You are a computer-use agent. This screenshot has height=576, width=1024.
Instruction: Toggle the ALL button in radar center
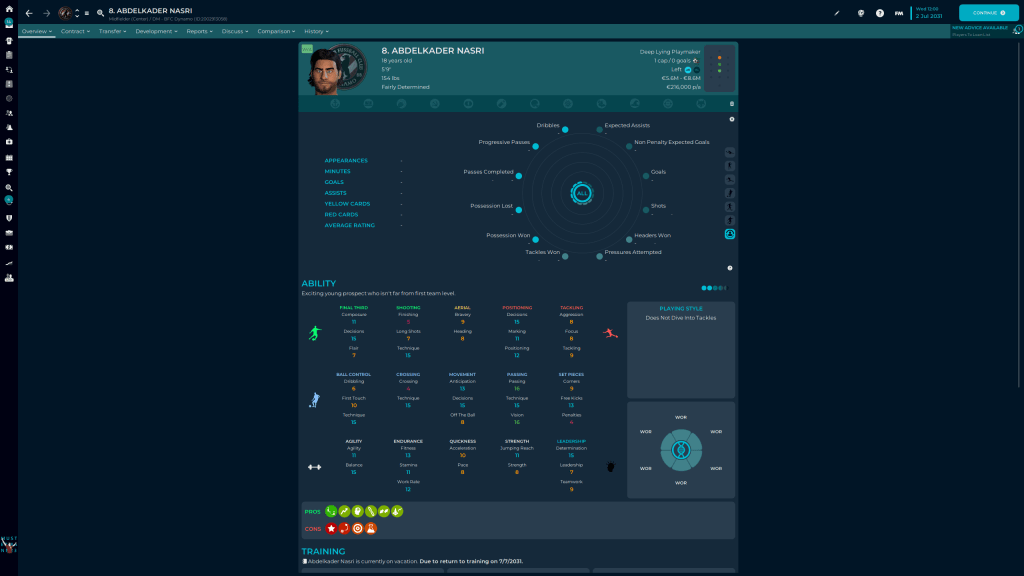pyautogui.click(x=582, y=192)
